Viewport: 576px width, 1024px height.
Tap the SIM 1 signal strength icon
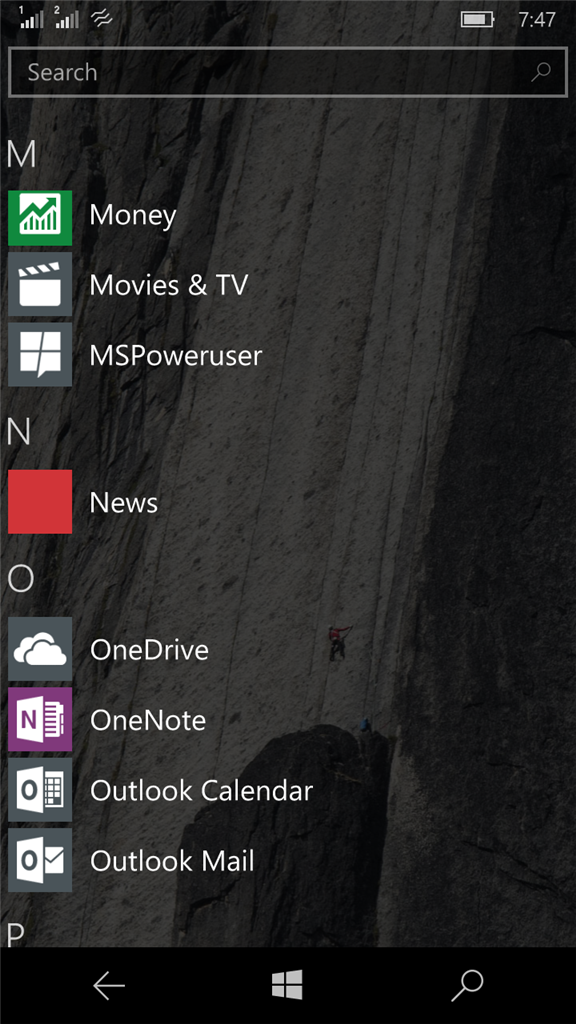point(31,18)
